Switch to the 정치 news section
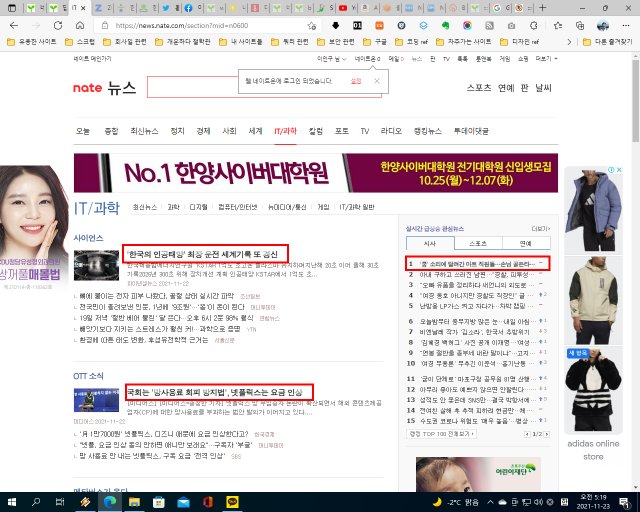 click(x=177, y=131)
